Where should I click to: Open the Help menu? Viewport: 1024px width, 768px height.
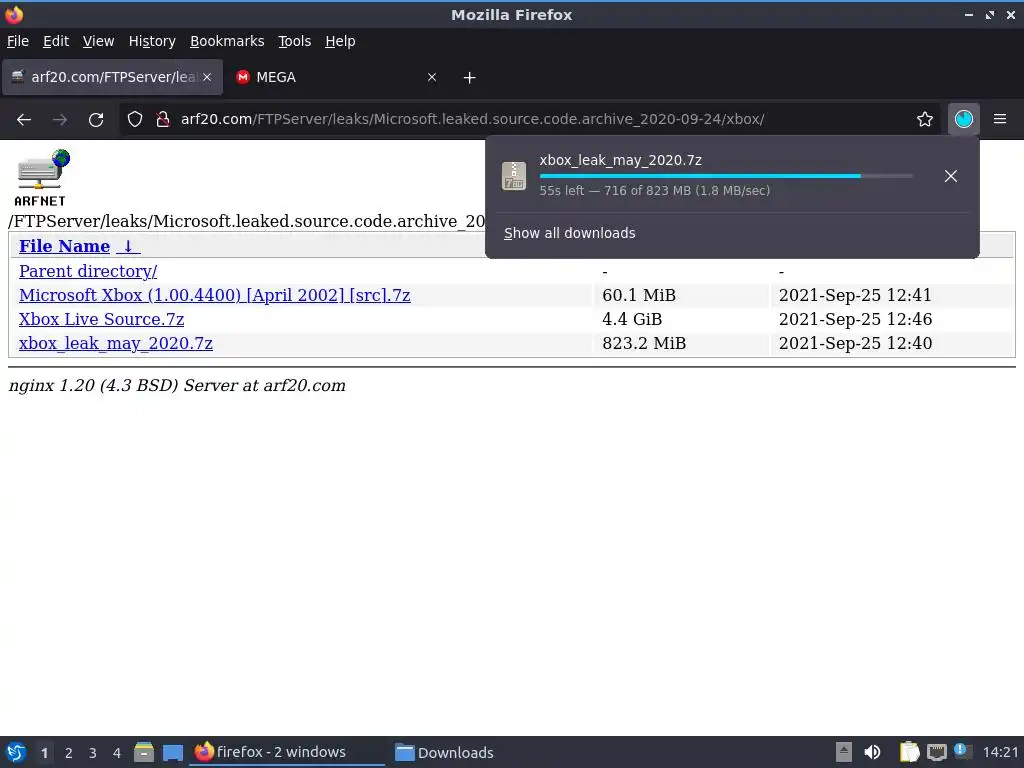pyautogui.click(x=340, y=41)
